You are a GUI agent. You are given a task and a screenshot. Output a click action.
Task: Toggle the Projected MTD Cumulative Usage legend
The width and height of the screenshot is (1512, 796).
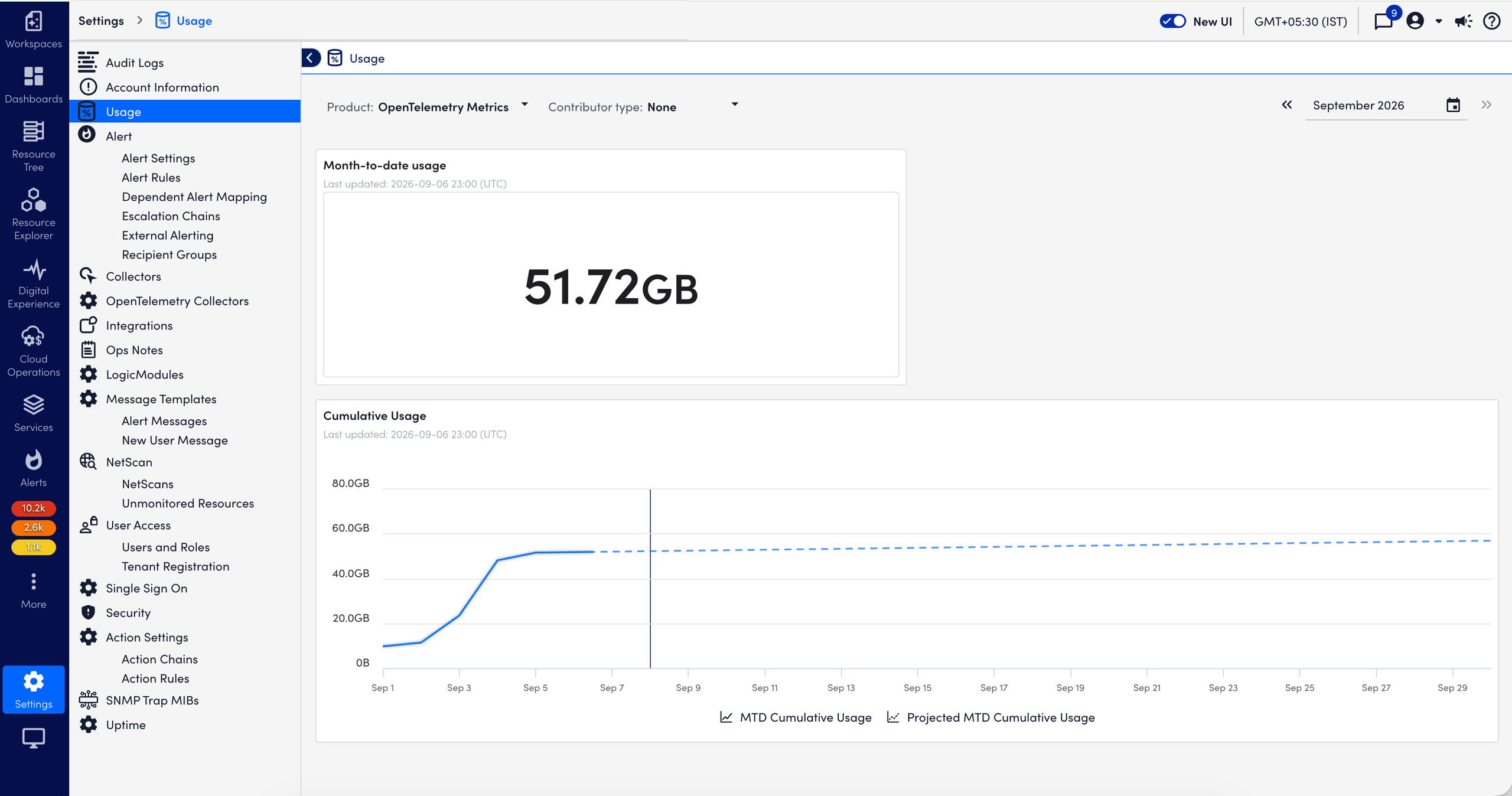tap(990, 717)
